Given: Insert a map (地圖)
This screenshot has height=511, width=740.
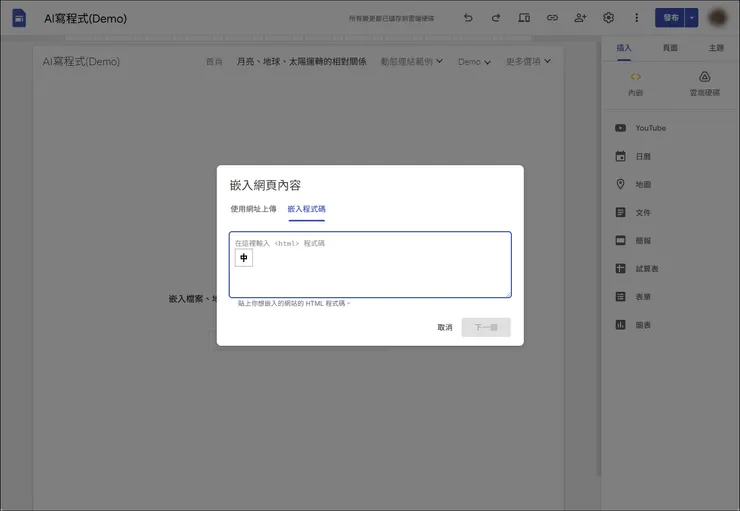Looking at the screenshot, I should tap(633, 184).
